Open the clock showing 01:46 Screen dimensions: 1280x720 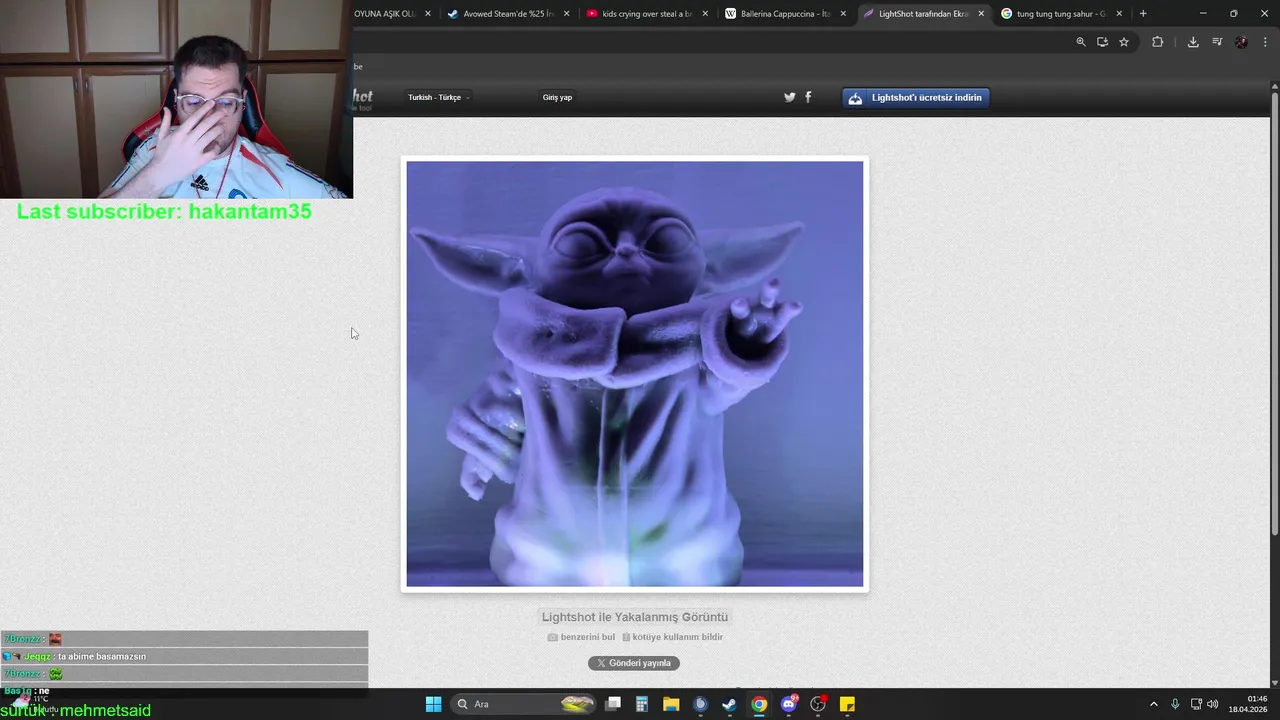point(1248,704)
